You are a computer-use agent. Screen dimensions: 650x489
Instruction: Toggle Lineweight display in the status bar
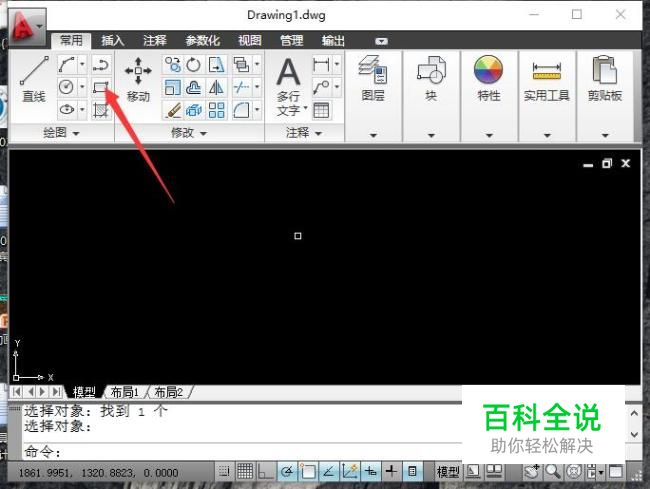(x=391, y=472)
